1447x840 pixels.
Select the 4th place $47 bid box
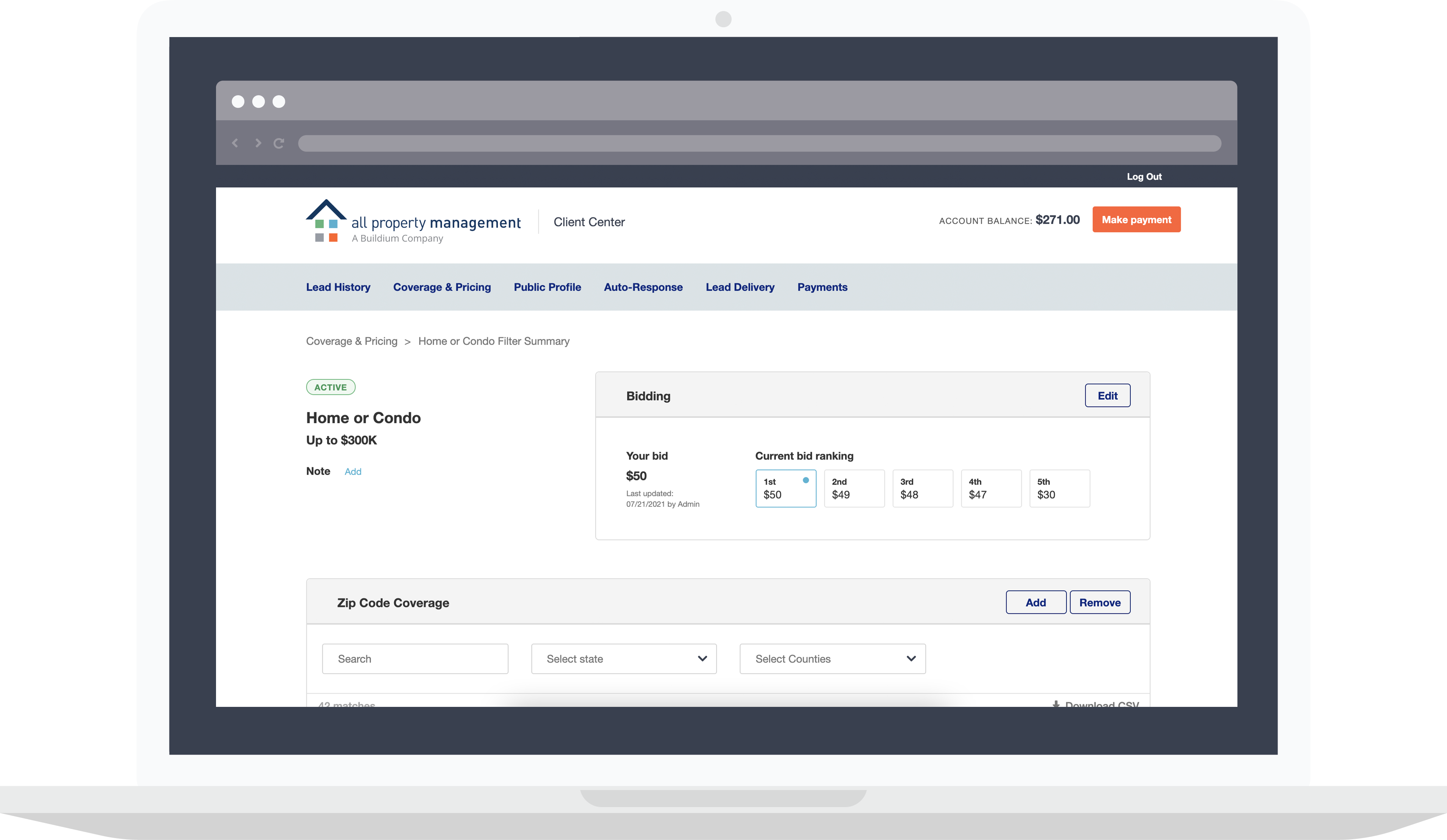click(x=991, y=488)
